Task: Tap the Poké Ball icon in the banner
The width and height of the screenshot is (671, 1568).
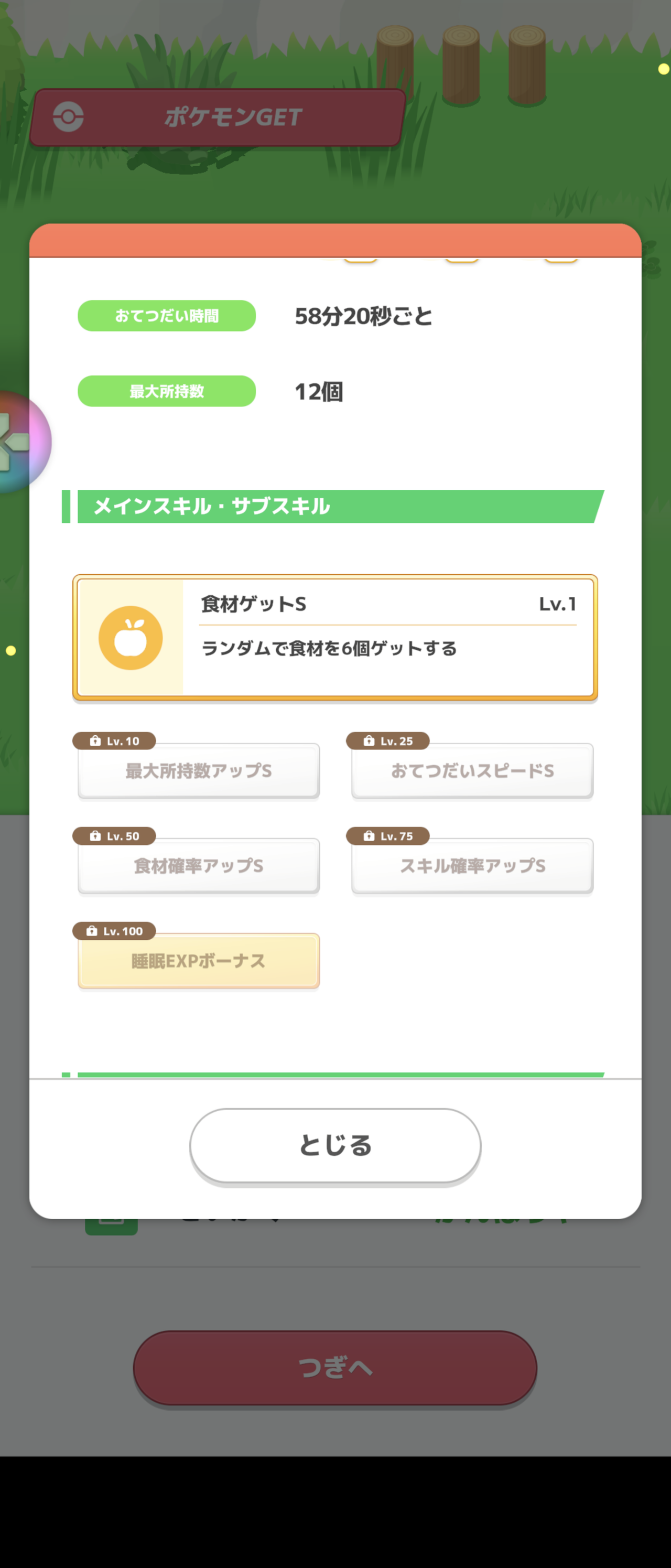Action: [68, 117]
